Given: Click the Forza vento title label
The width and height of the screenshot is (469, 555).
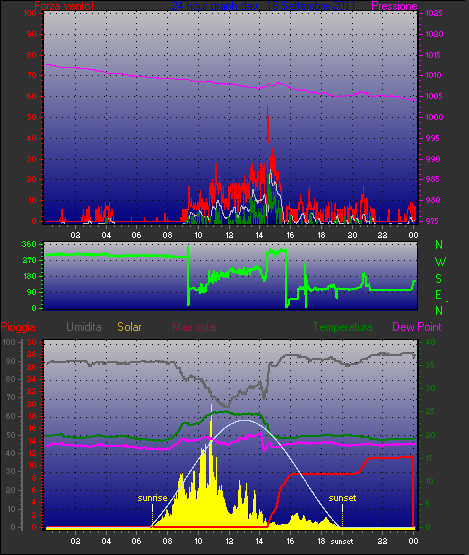Looking at the screenshot, I should (64, 6).
